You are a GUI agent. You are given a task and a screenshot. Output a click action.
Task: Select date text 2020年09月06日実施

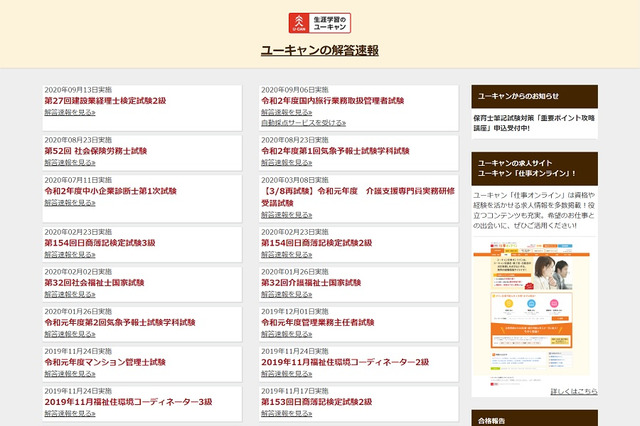coord(295,90)
